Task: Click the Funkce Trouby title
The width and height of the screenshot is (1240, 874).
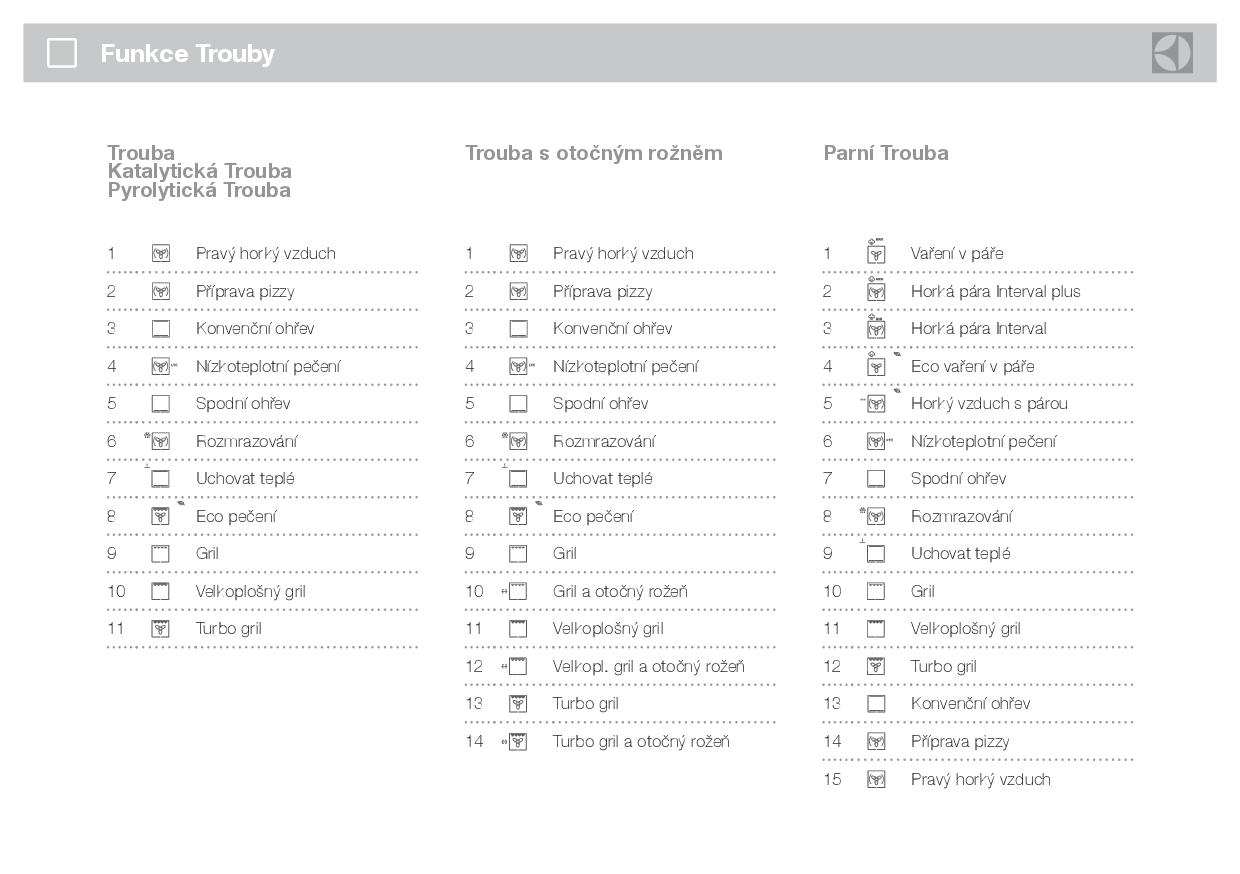Action: [x=187, y=54]
